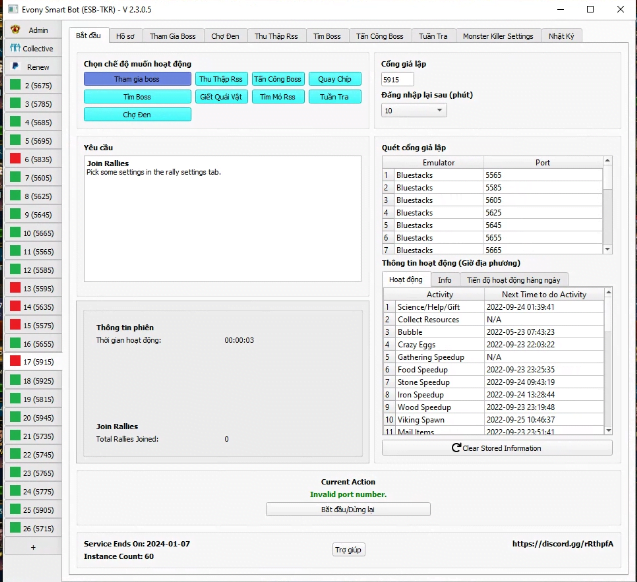This screenshot has width=637, height=582.
Task: Open the Discord invite link
Action: pyautogui.click(x=560, y=544)
